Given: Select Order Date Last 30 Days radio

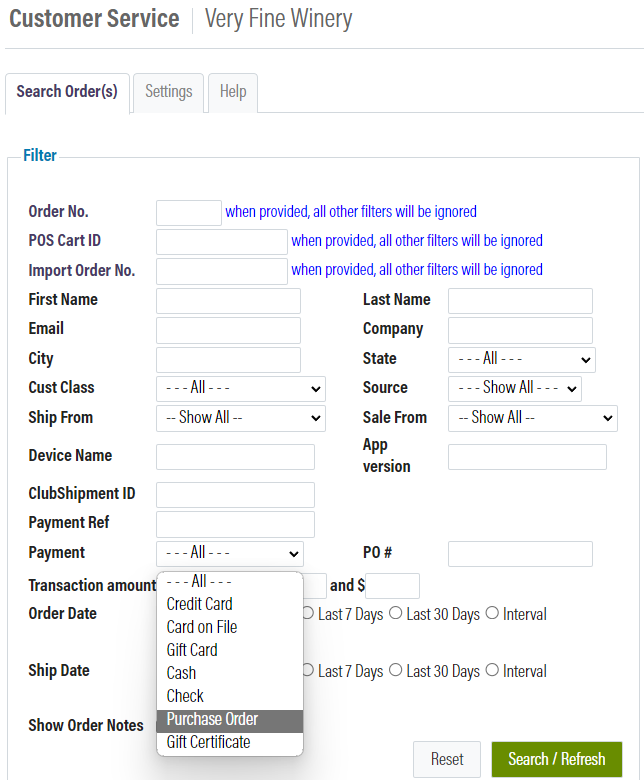Looking at the screenshot, I should coord(395,613).
